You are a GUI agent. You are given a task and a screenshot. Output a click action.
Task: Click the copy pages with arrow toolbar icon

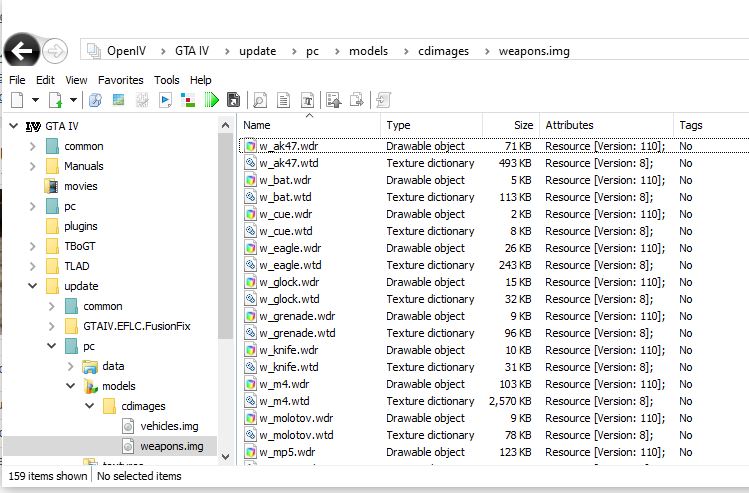(357, 100)
